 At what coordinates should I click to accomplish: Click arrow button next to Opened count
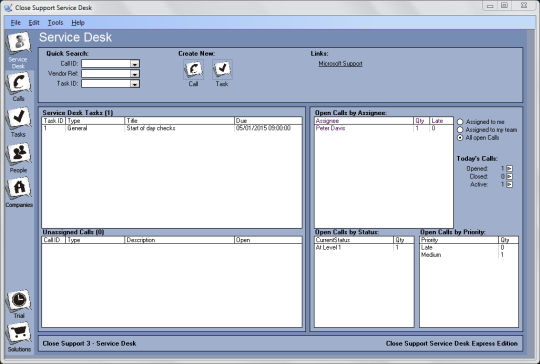click(509, 169)
